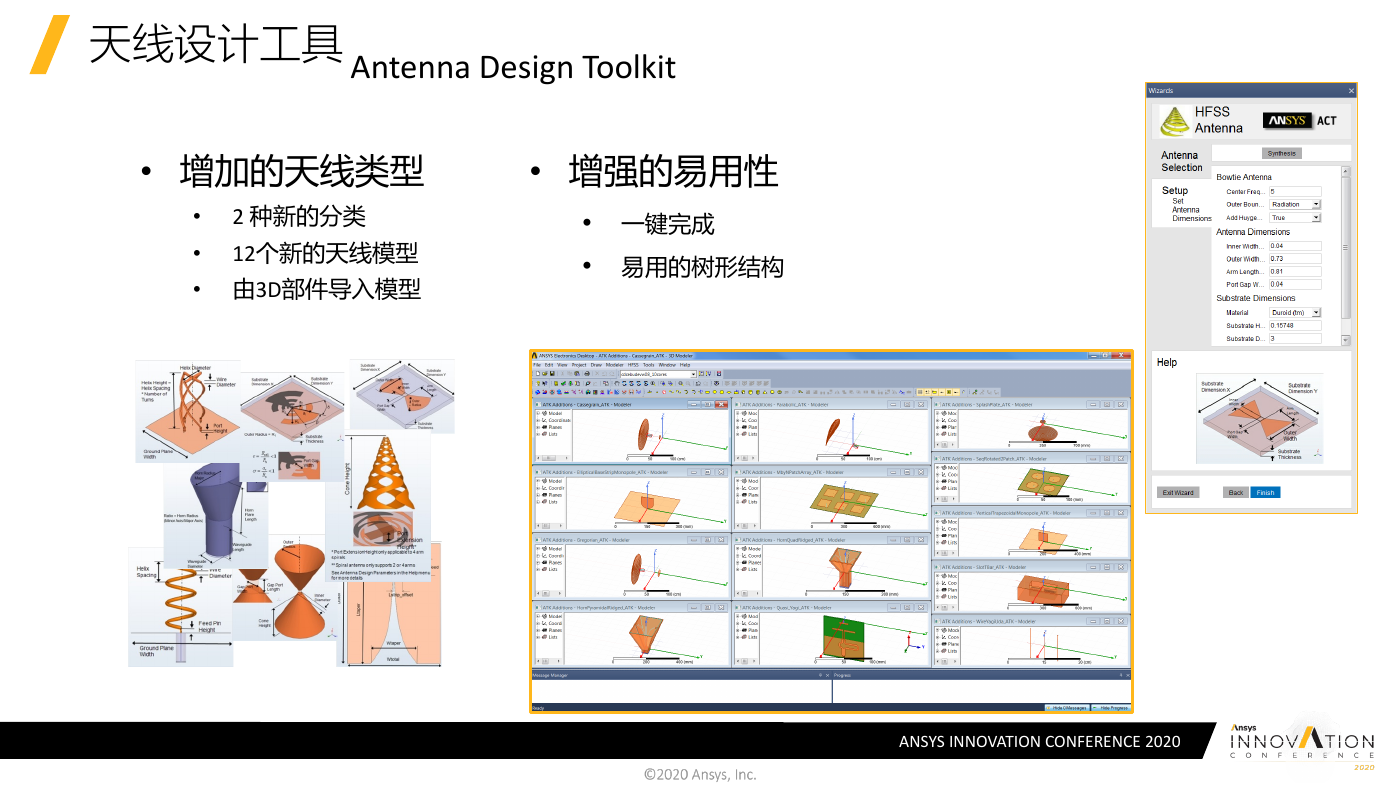This screenshot has width=1400, height=788.
Task: Open the Add Huygens True dropdown
Action: pos(1295,218)
